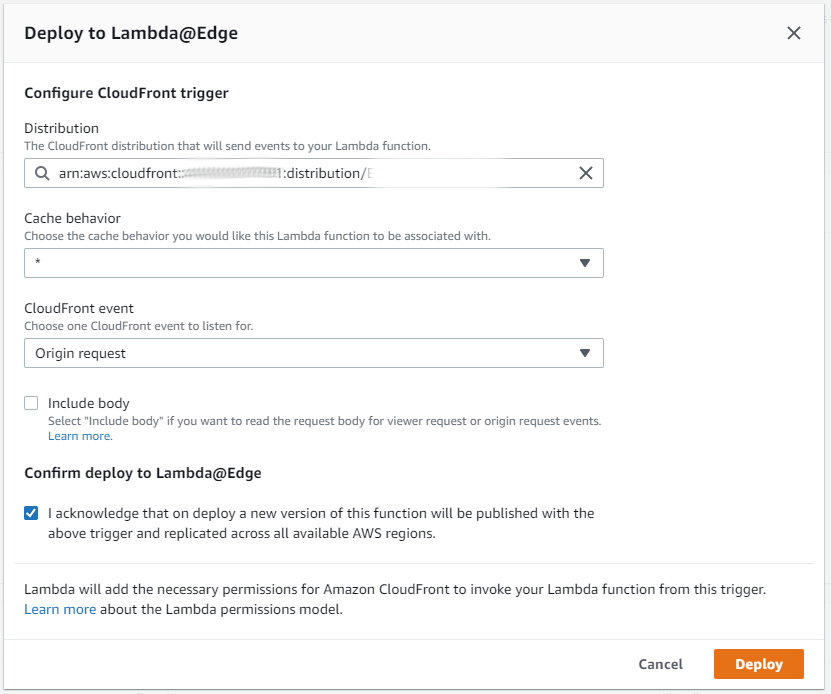
Task: Click the "Cache behavior" field label
Action: (72, 218)
